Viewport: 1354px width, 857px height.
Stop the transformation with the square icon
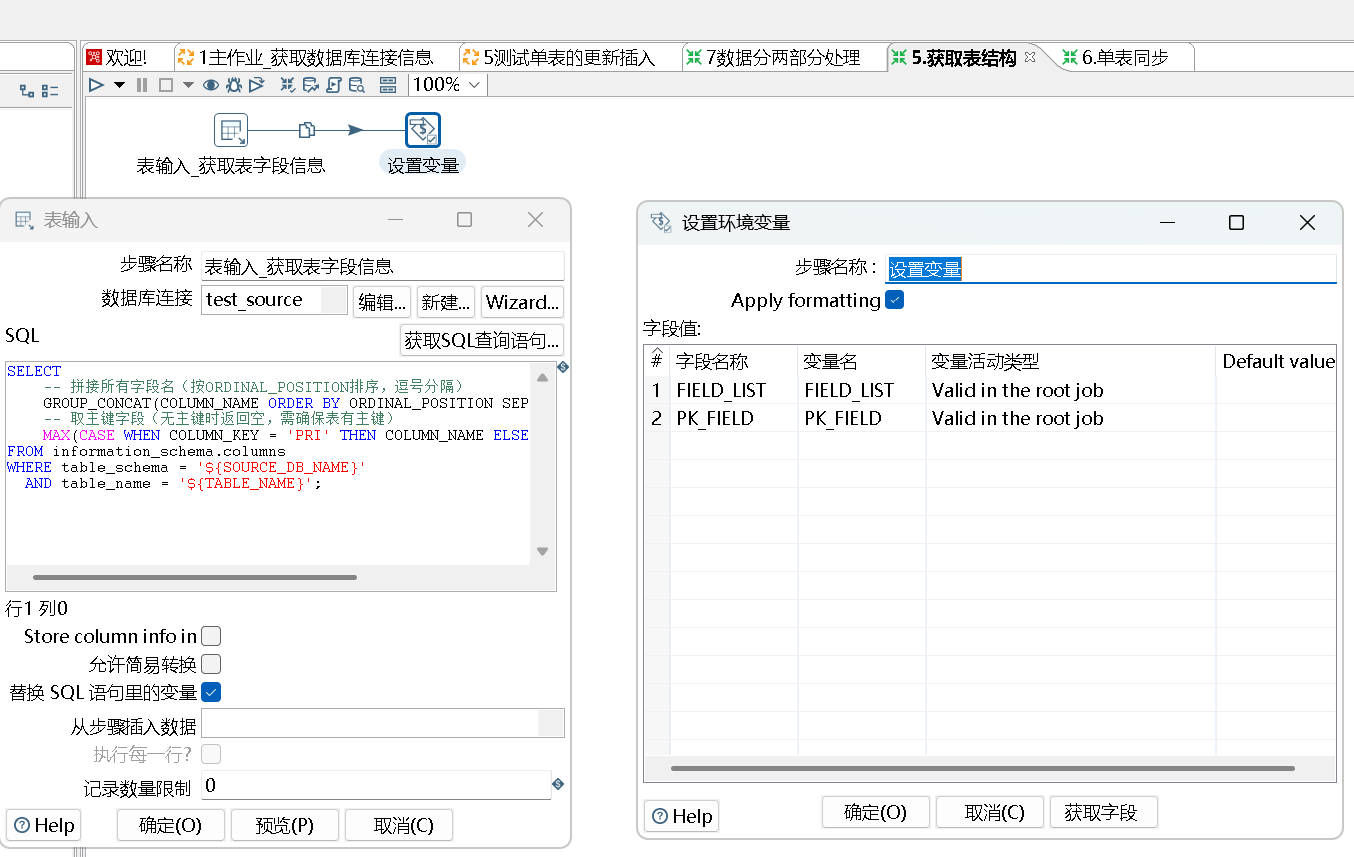[166, 85]
